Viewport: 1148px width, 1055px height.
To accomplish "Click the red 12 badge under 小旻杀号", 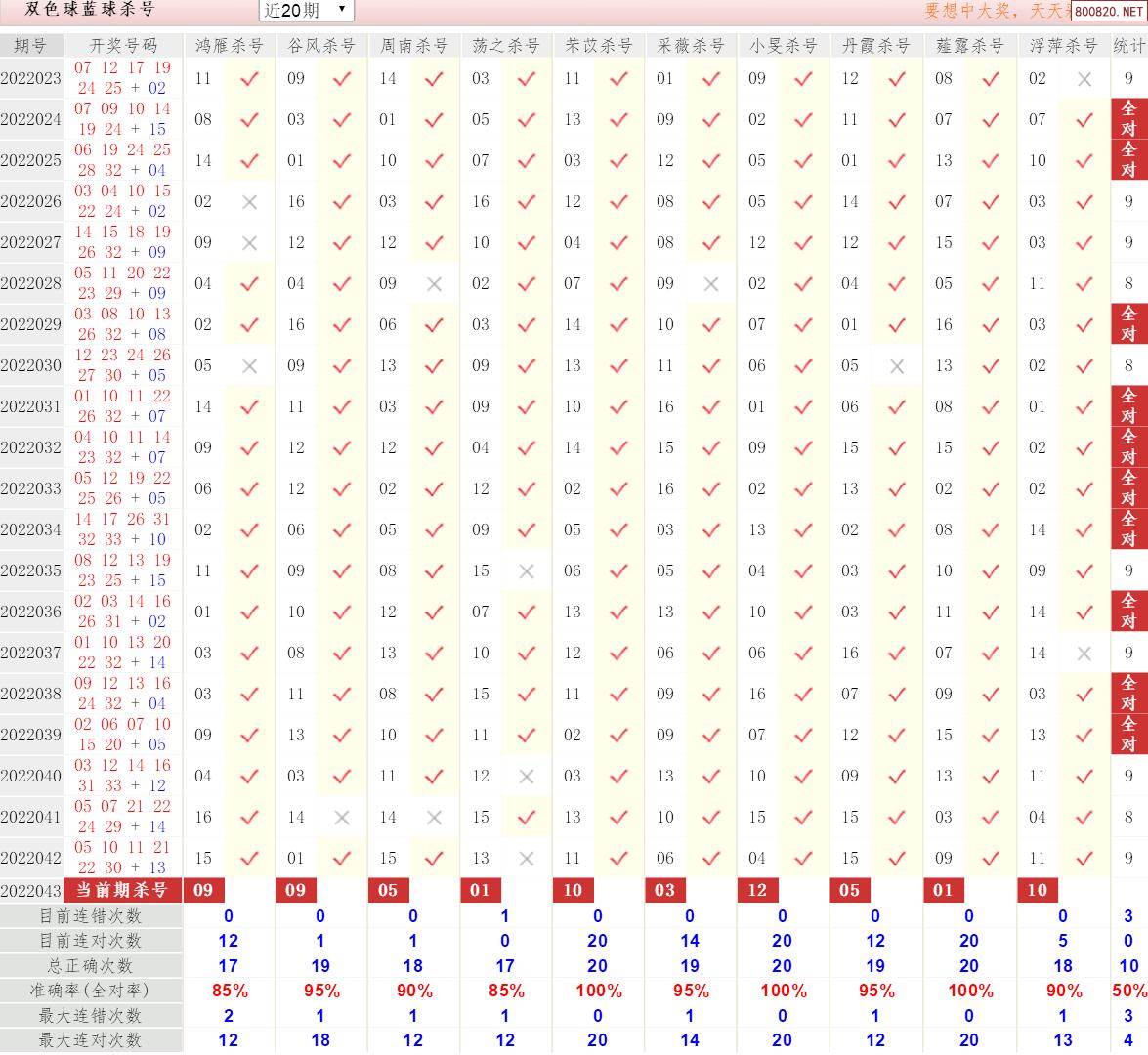I will coord(757,890).
